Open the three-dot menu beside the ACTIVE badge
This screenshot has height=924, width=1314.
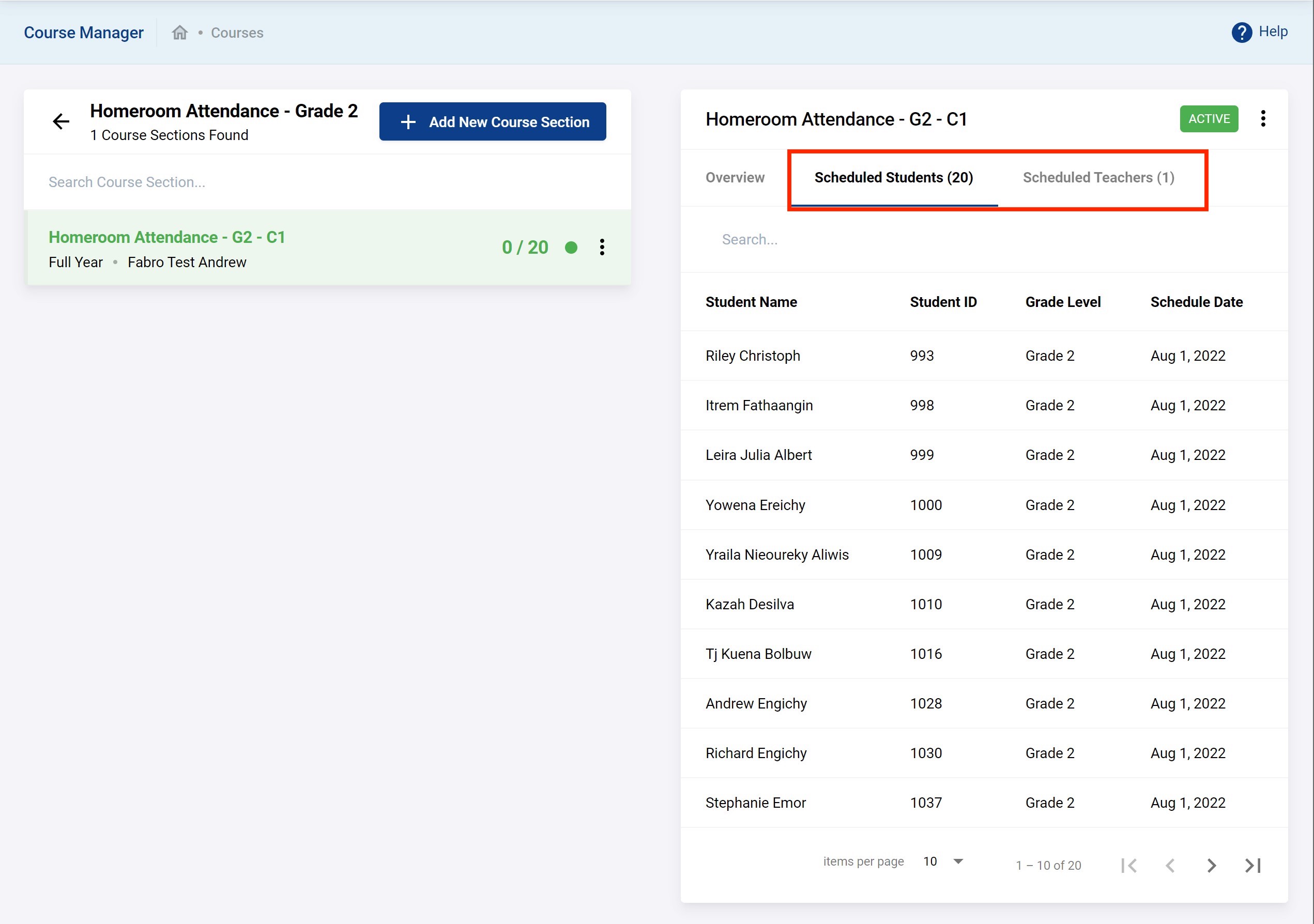pos(1263,118)
